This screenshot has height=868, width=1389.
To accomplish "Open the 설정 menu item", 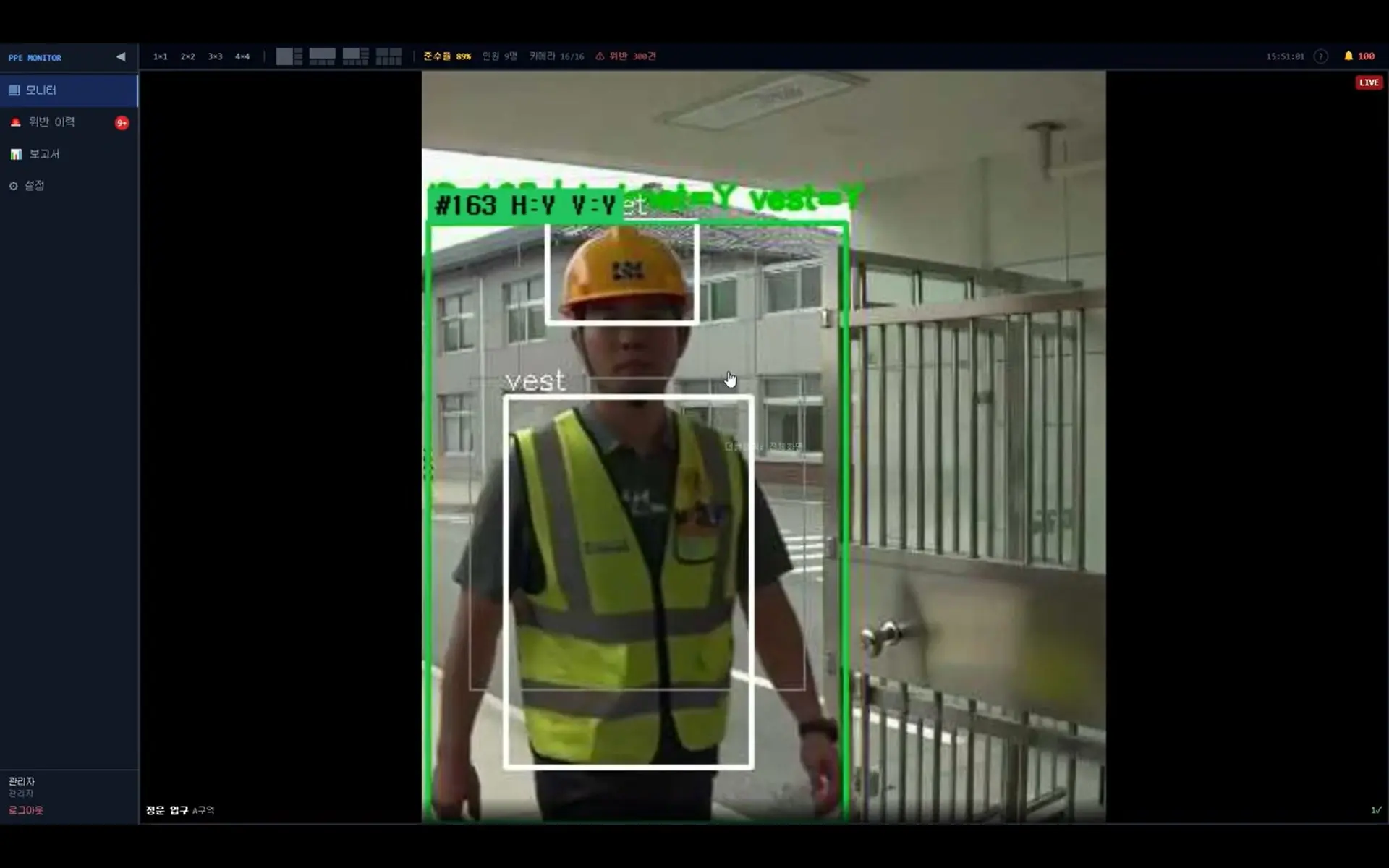I will (x=69, y=186).
